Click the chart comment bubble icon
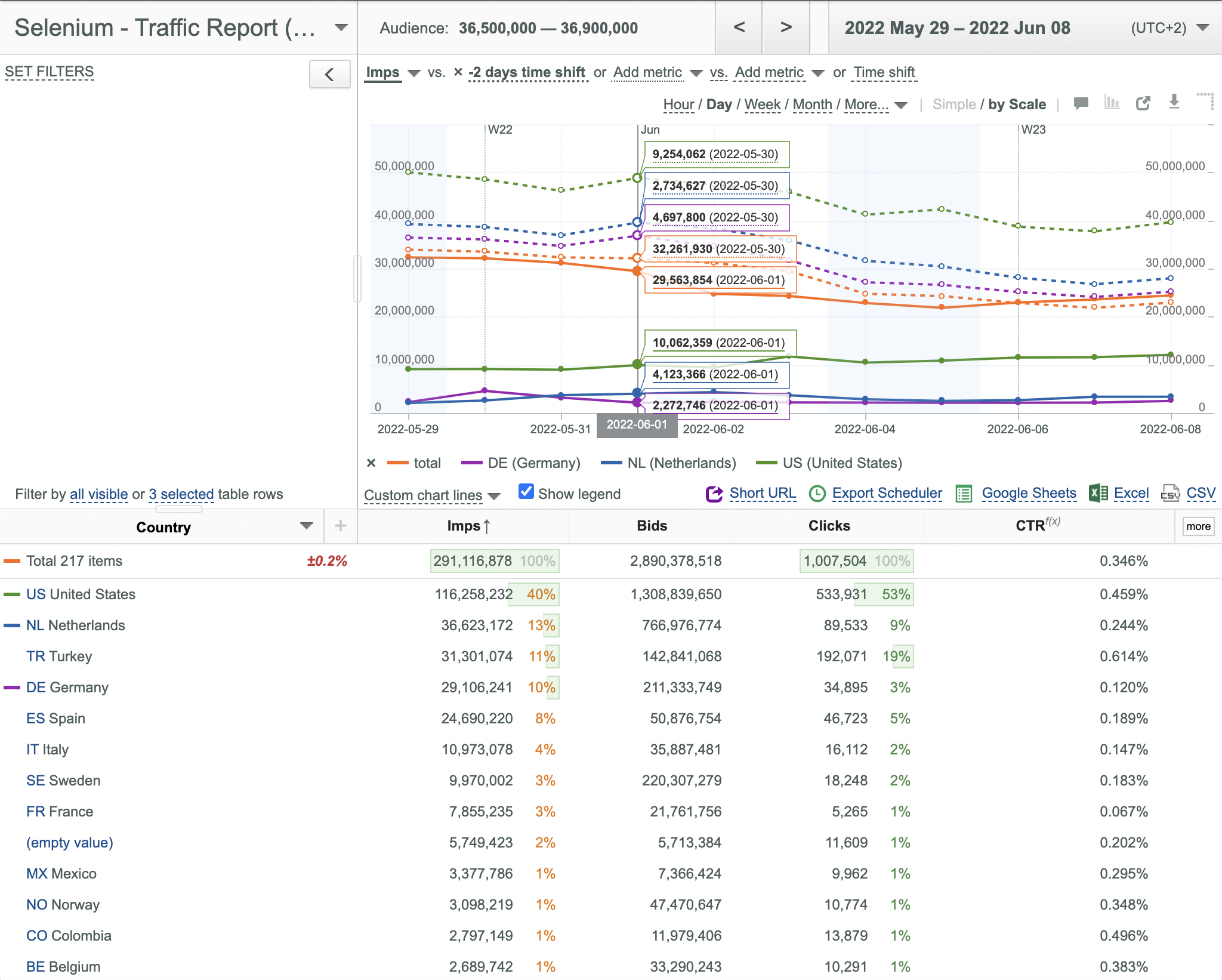This screenshot has width=1222, height=980. (x=1081, y=103)
